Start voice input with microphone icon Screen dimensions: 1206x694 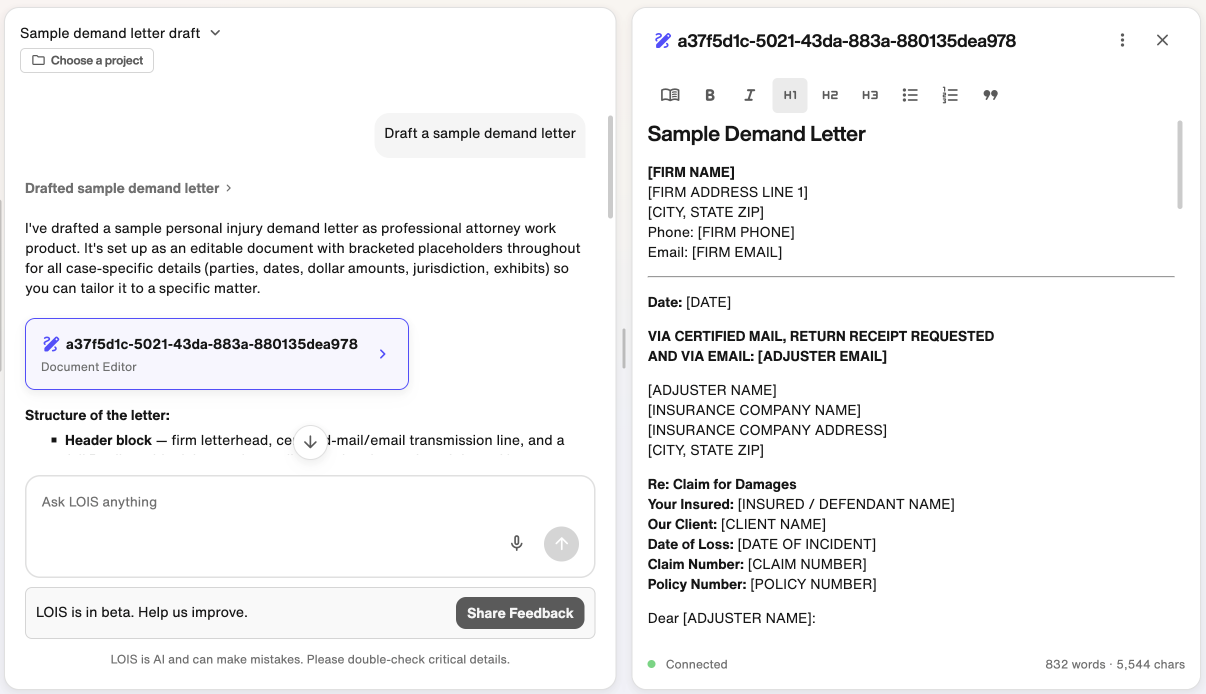pyautogui.click(x=517, y=543)
